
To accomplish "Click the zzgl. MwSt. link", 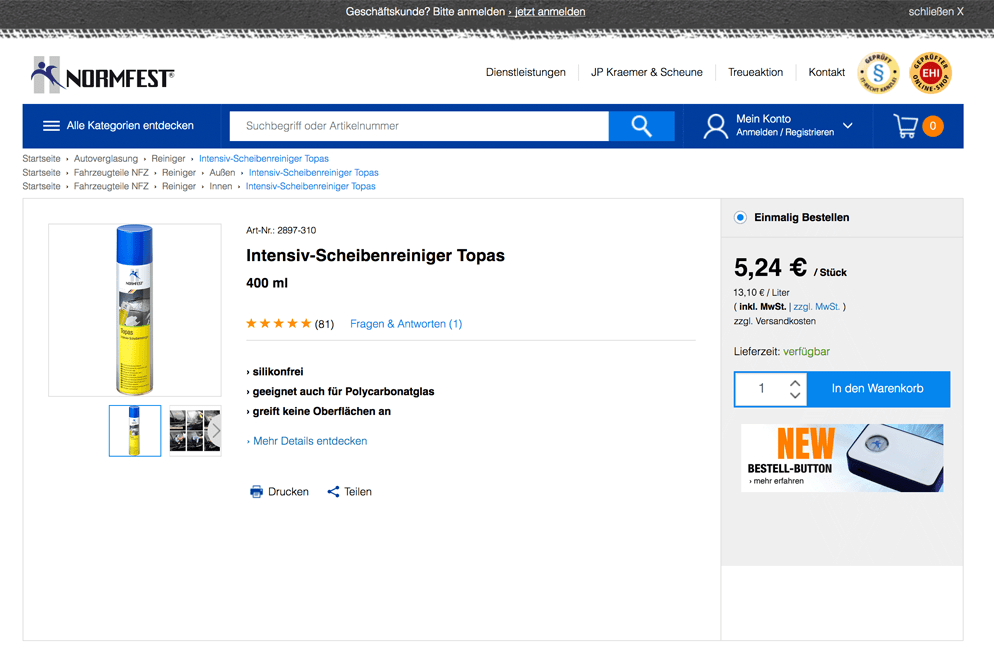I will 816,307.
